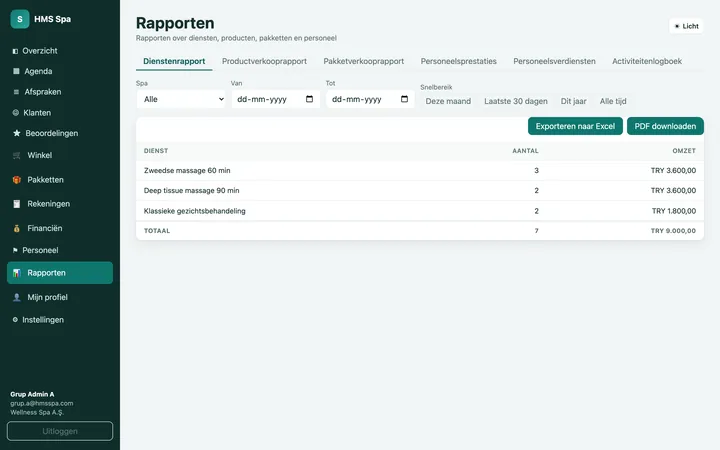Click Exporteren naar Excel button

pyautogui.click(x=575, y=126)
